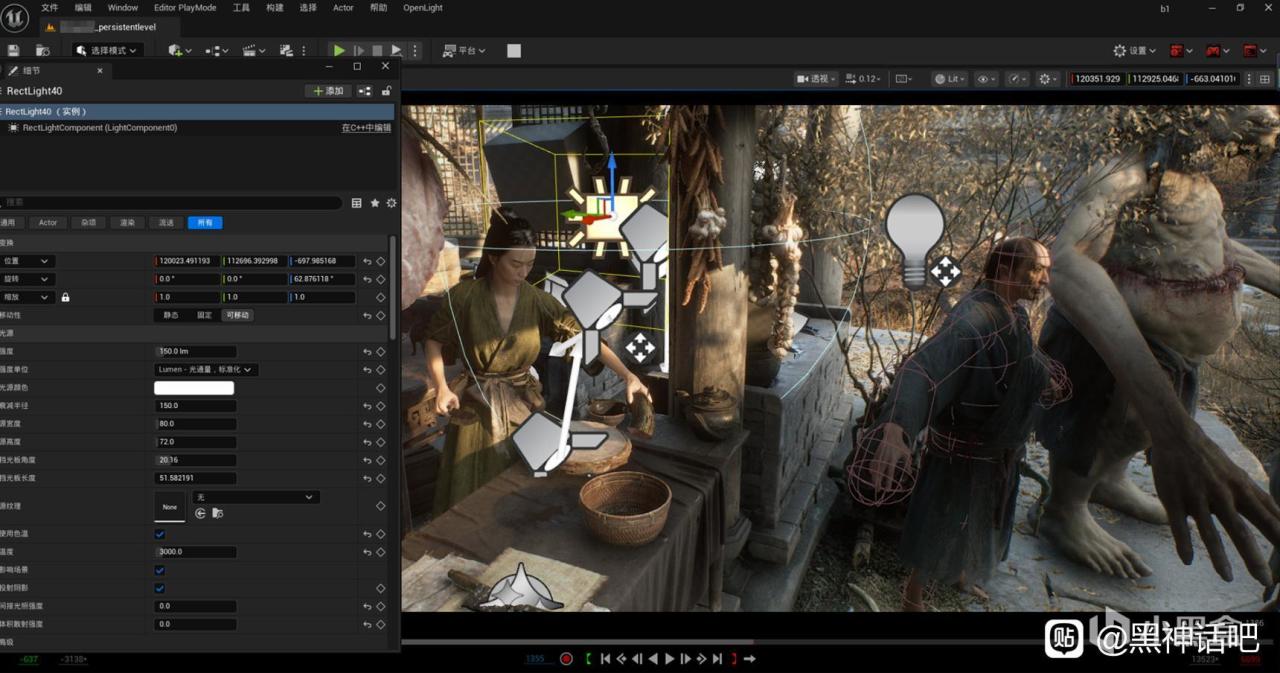Image resolution: width=1280 pixels, height=673 pixels.
Task: Open the 设置 settings dropdown
Action: [1135, 50]
